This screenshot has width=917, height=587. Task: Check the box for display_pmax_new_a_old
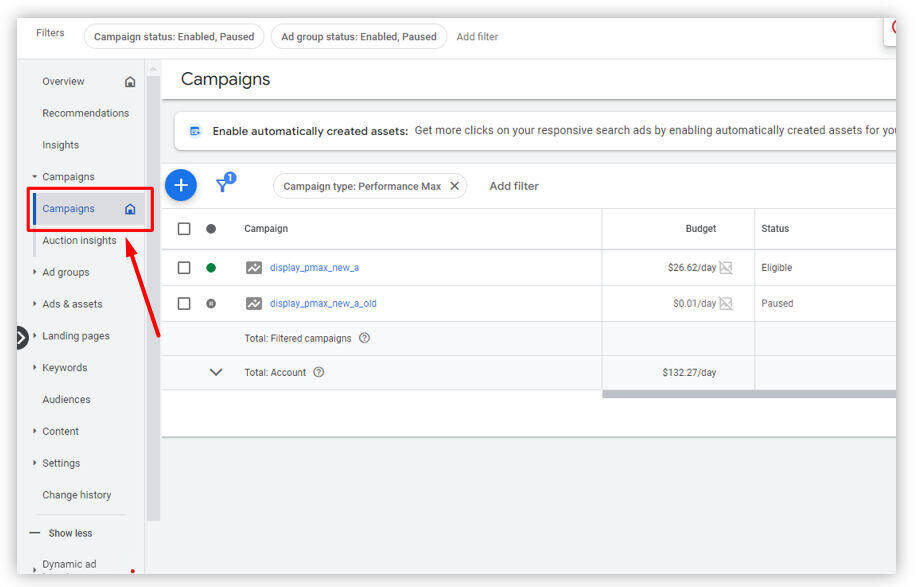coord(184,303)
